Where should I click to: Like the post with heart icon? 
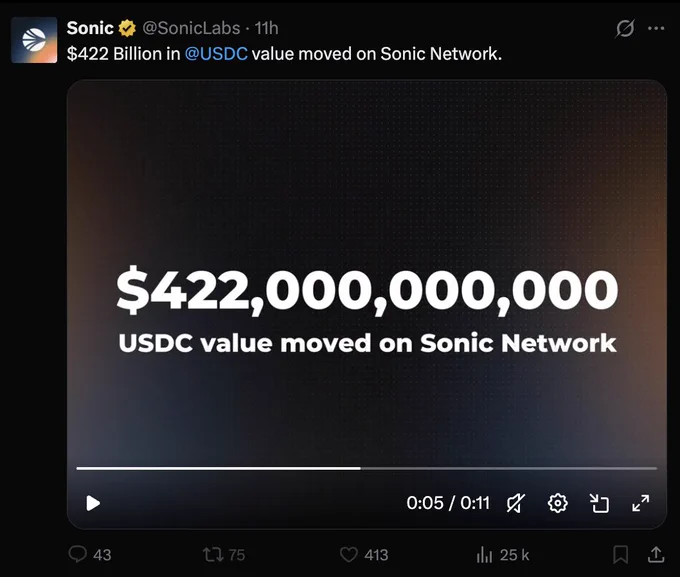349,554
